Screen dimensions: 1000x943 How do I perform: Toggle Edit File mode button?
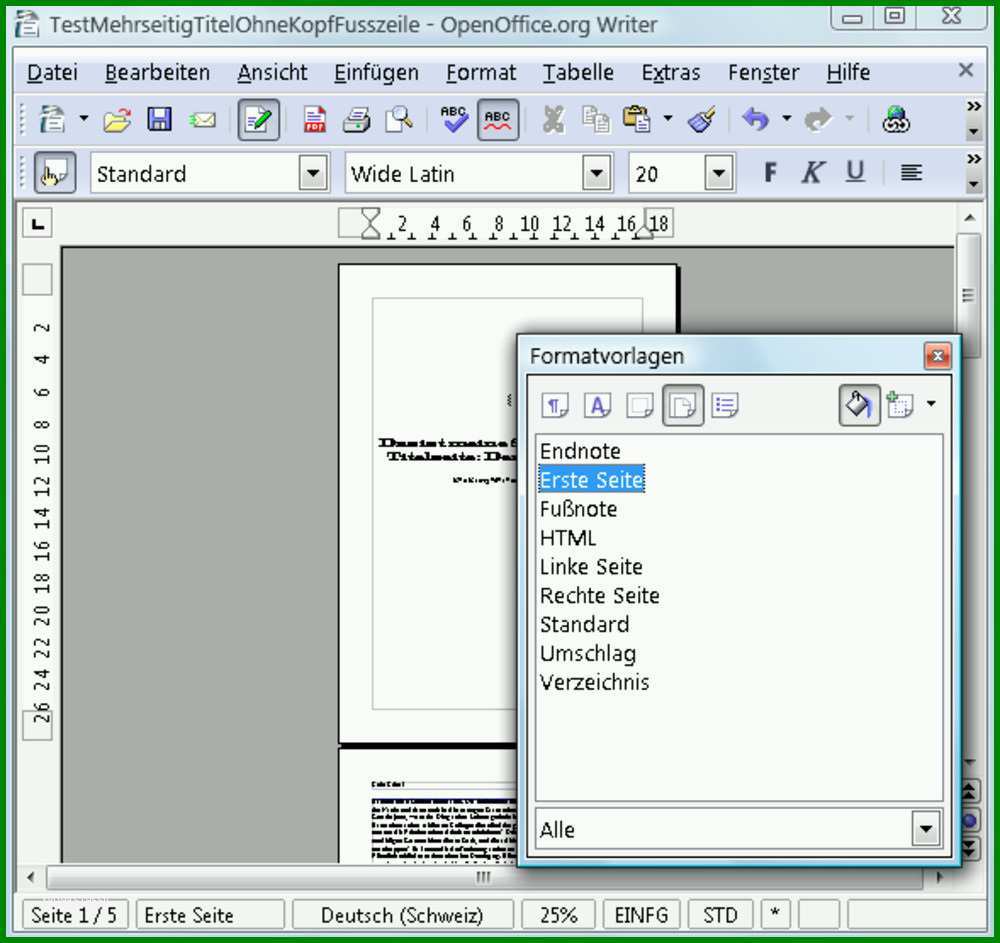coord(258,119)
